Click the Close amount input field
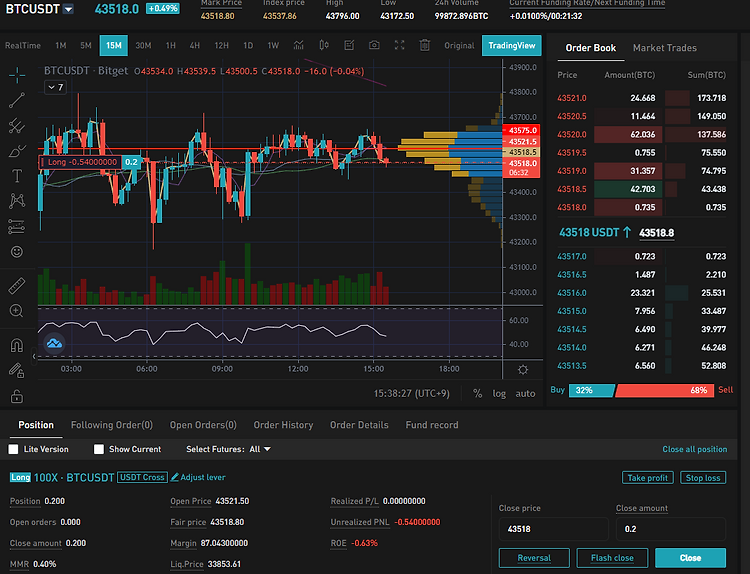750x574 pixels. 671,529
